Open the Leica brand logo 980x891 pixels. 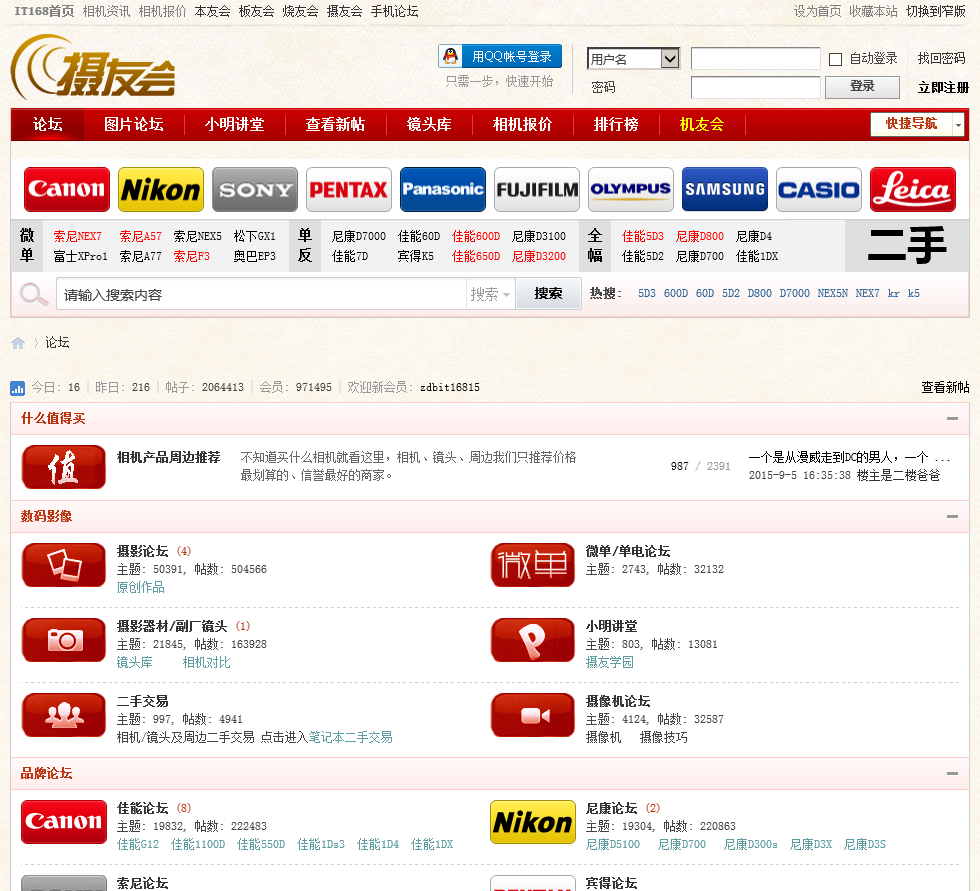point(912,189)
